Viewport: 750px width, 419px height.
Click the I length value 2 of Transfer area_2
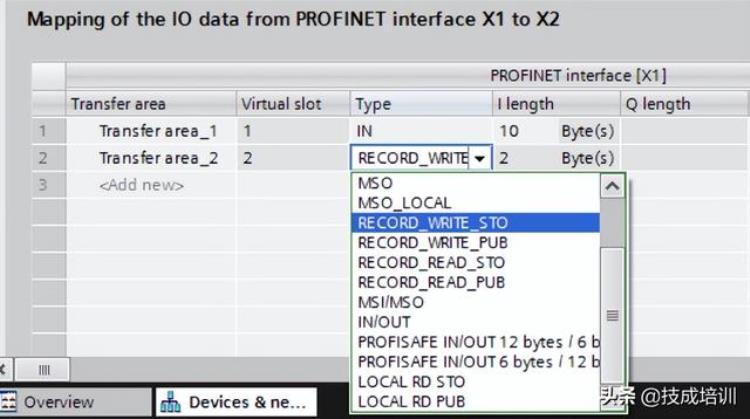(504, 158)
